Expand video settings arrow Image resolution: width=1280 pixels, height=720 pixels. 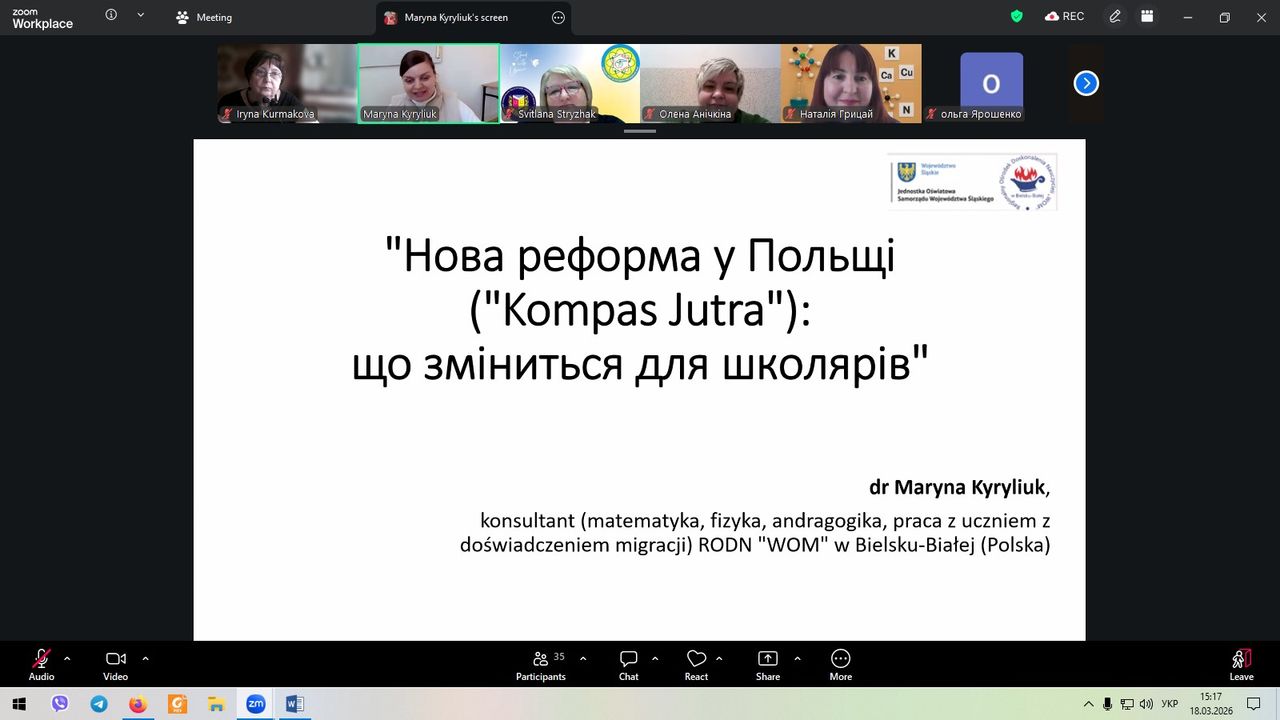(145, 658)
